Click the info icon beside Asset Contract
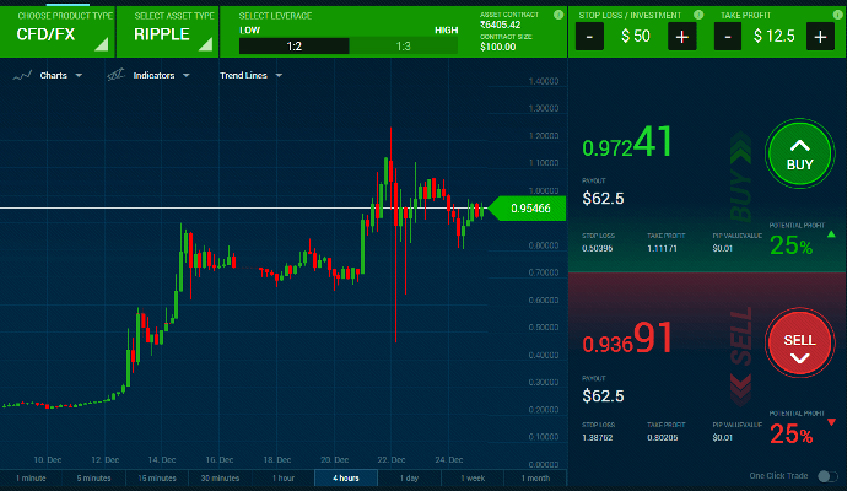Viewport: 847px width, 491px height. click(x=558, y=16)
